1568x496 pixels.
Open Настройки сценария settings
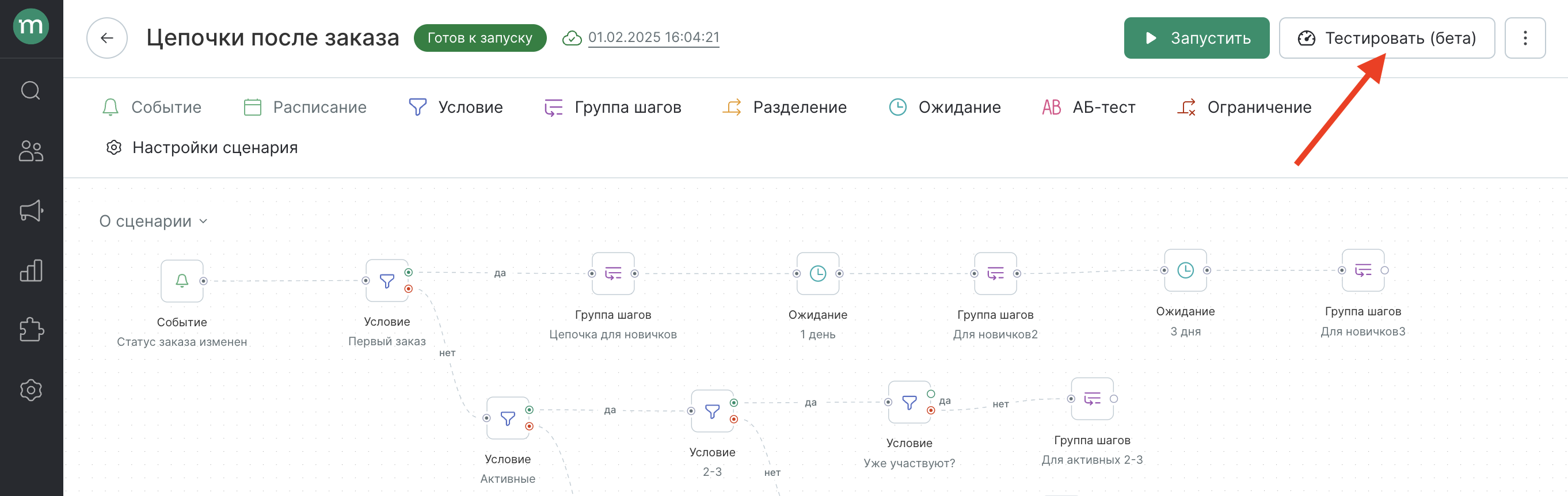(201, 148)
